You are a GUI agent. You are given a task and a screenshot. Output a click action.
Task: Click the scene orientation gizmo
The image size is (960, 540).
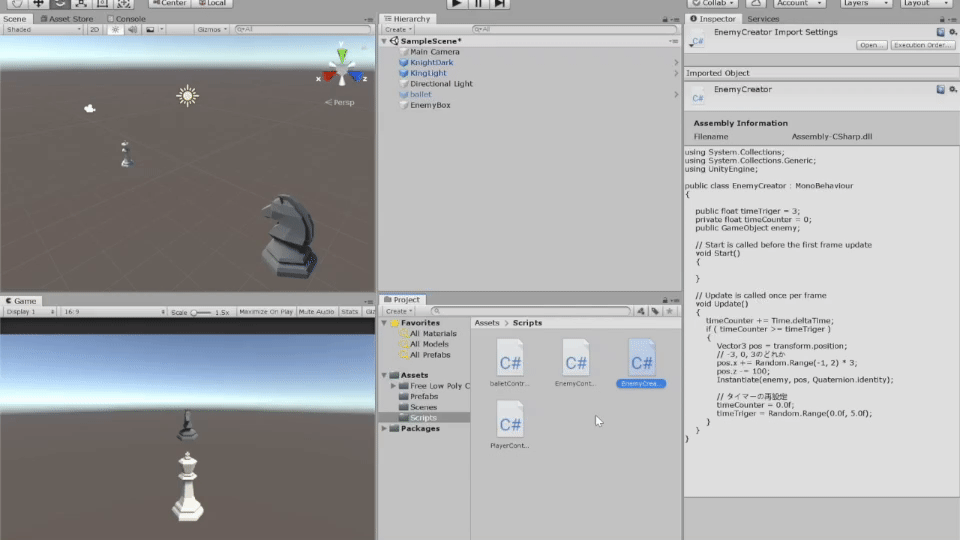[x=342, y=71]
